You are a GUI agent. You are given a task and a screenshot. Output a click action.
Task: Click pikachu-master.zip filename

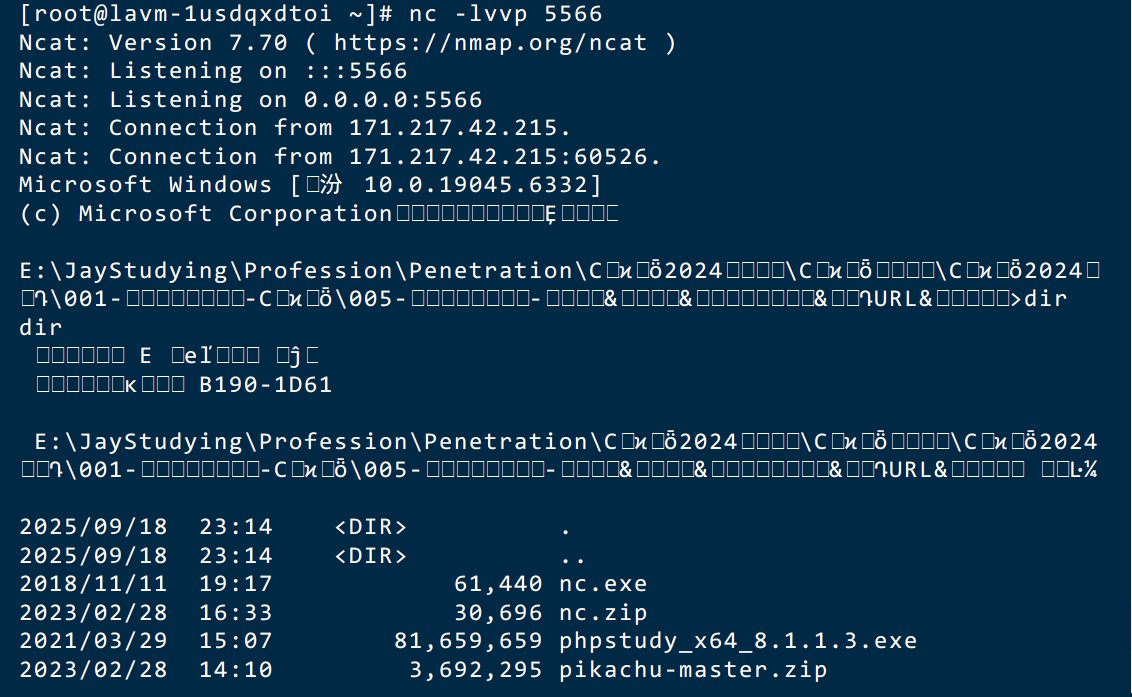click(693, 670)
